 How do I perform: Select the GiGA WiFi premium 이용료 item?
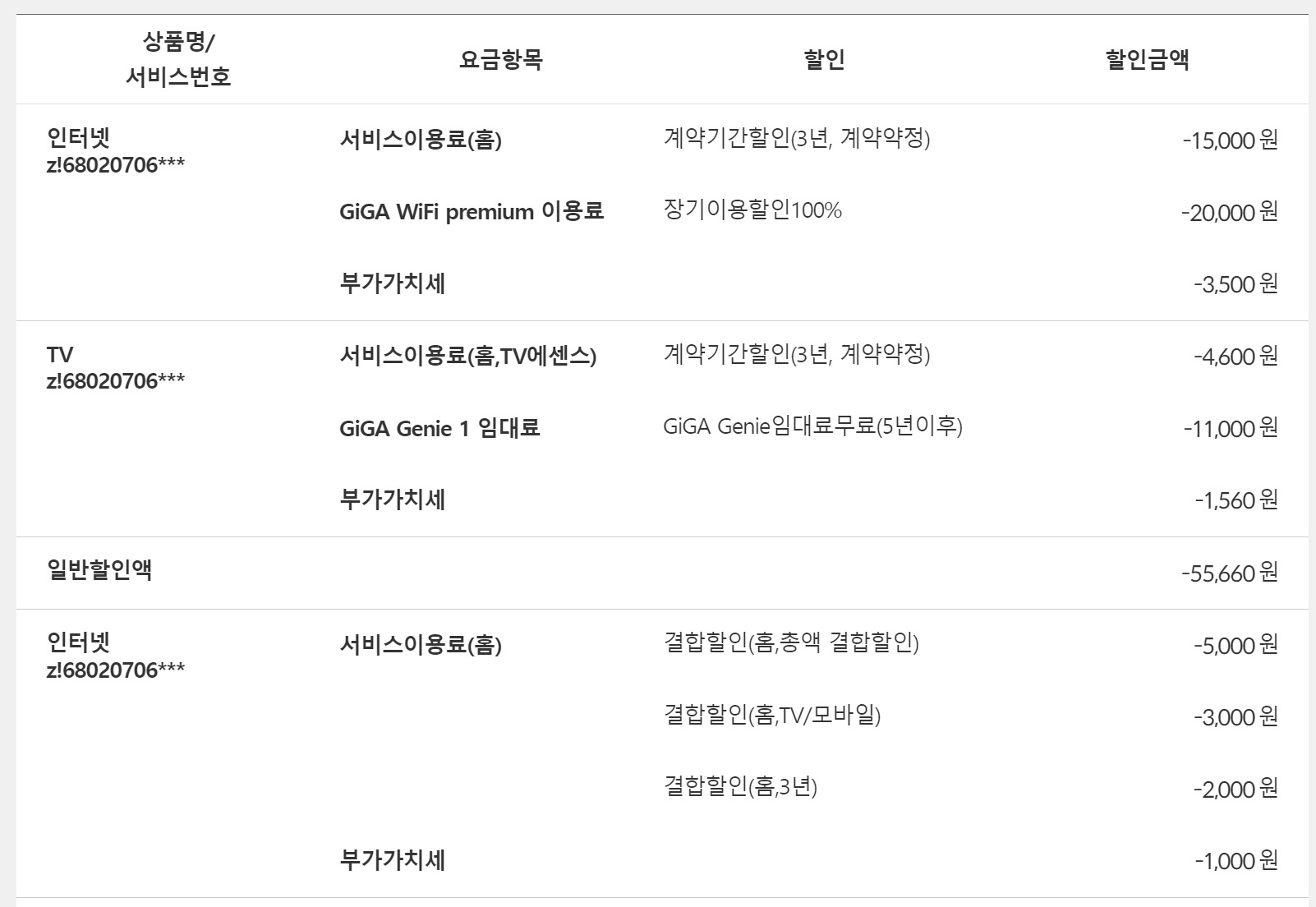point(472,212)
